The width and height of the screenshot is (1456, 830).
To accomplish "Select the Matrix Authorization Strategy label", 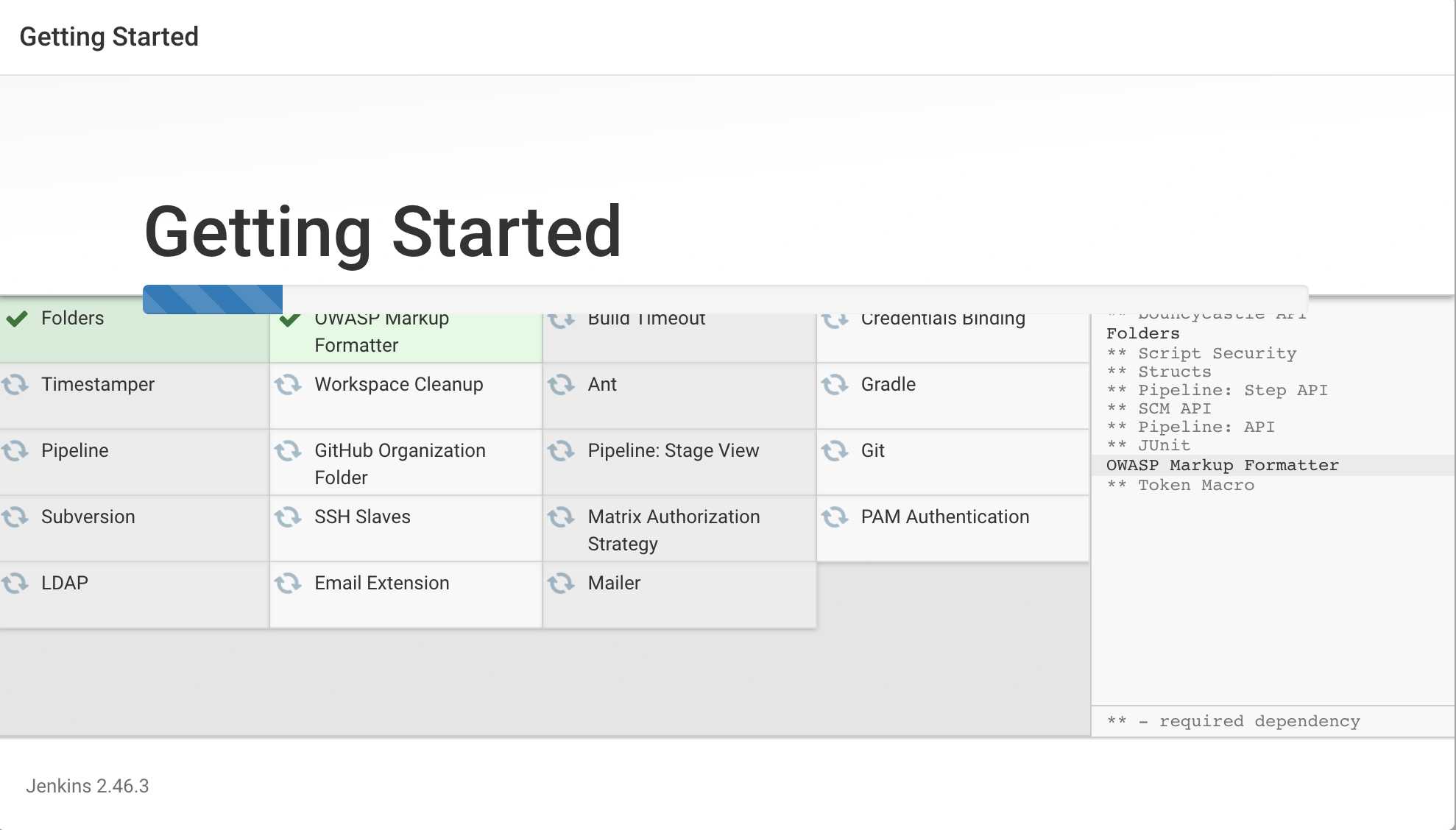I will pyautogui.click(x=674, y=530).
